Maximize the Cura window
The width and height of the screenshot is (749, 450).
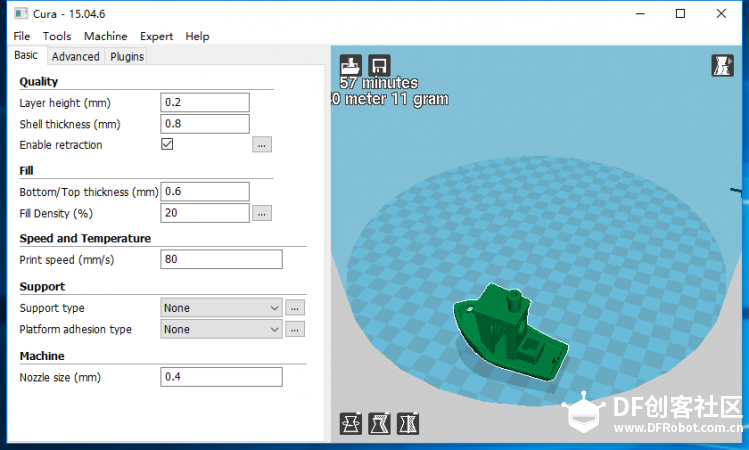[x=680, y=13]
